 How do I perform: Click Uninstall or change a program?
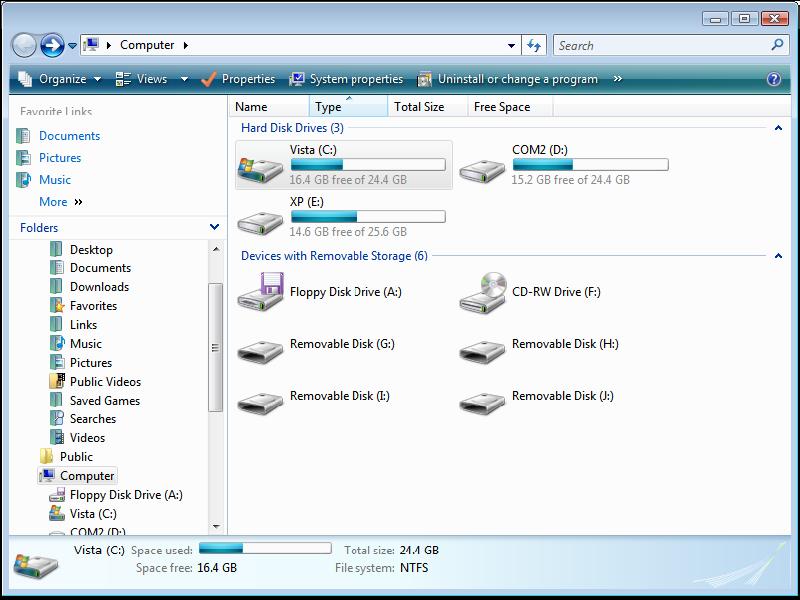(x=508, y=79)
